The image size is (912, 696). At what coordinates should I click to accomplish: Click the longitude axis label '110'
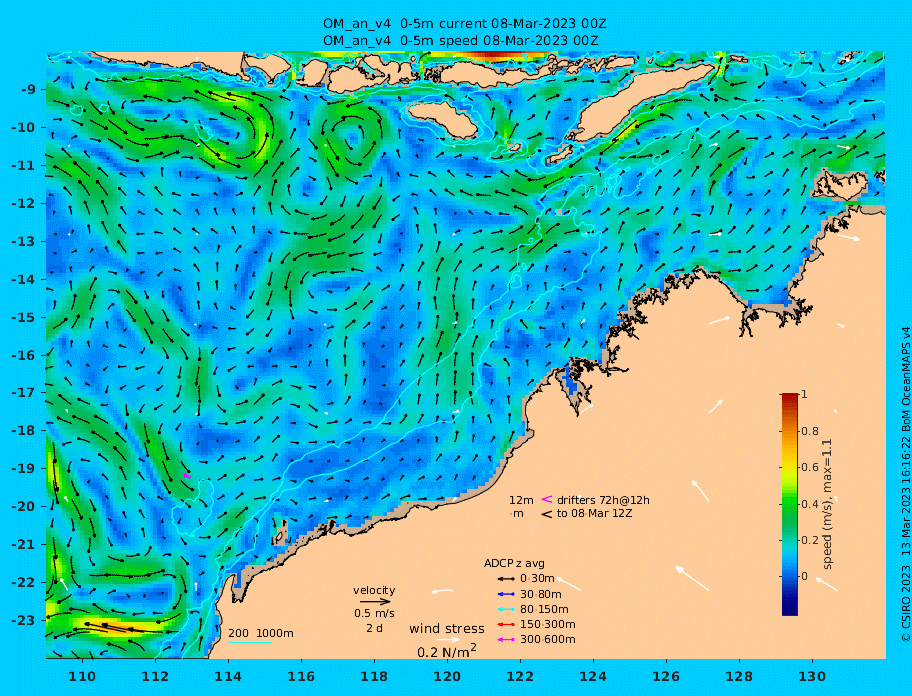pos(83,676)
